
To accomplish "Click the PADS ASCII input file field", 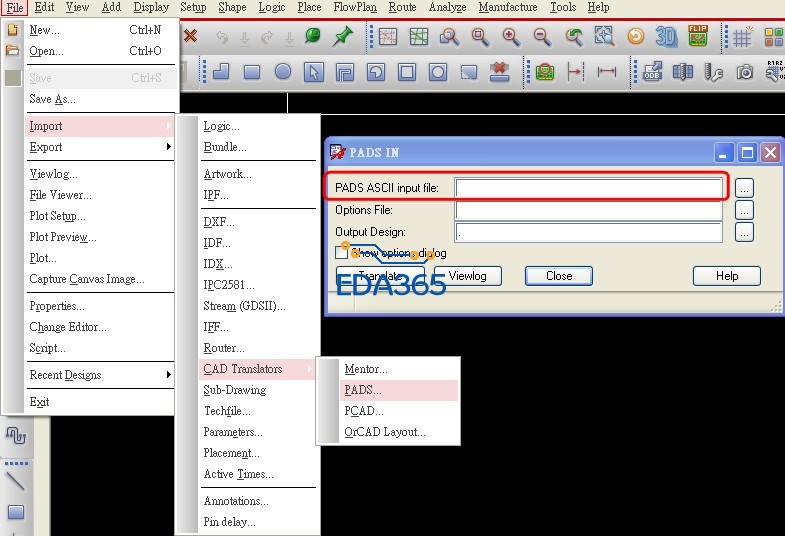I will pyautogui.click(x=588, y=188).
